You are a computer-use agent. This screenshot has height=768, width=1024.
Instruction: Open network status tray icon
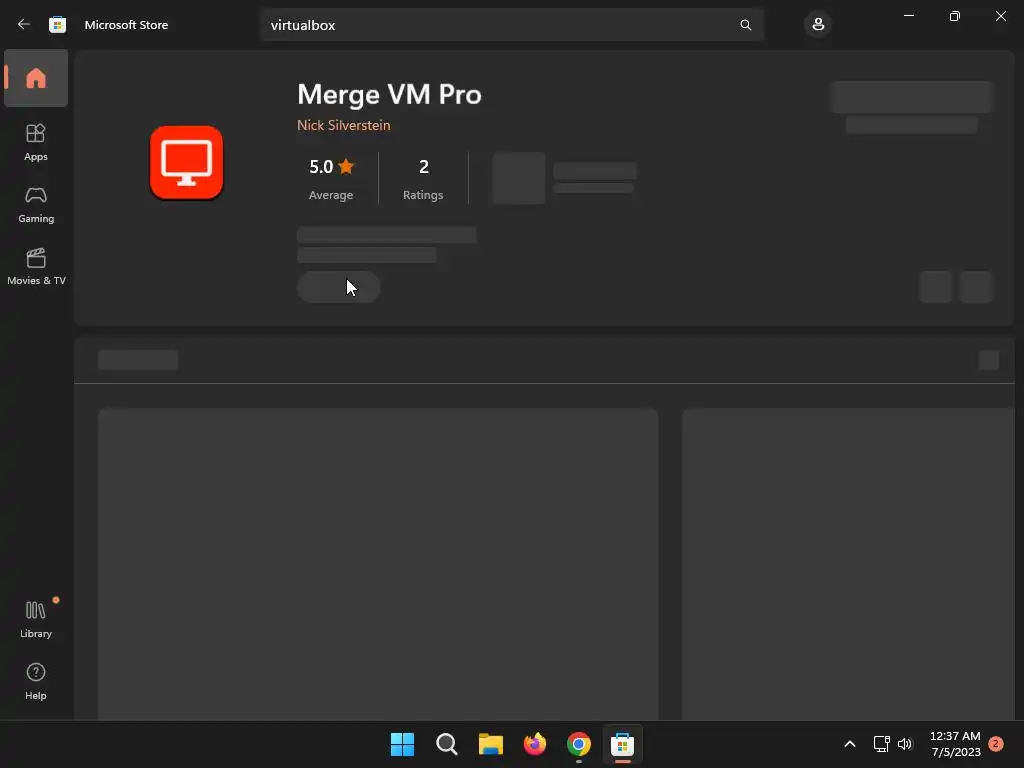[882, 744]
